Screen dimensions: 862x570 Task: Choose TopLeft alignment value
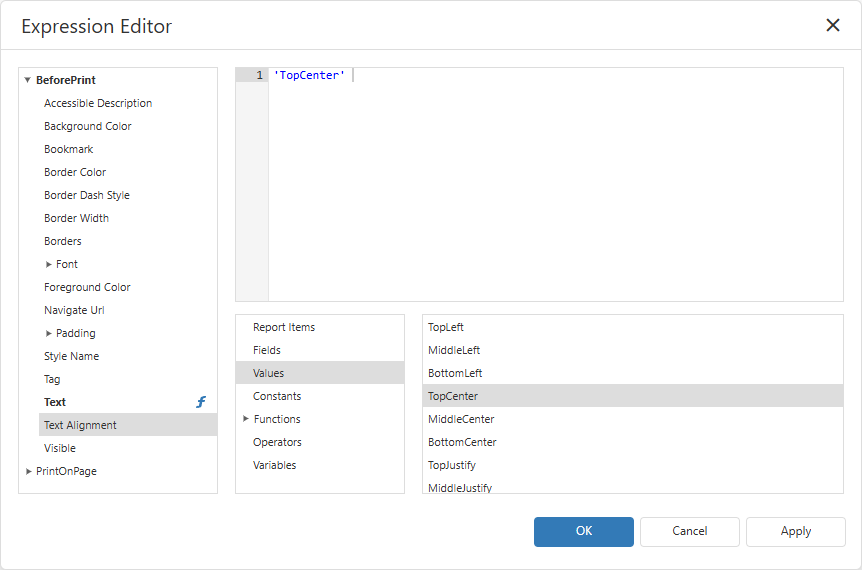[633, 327]
